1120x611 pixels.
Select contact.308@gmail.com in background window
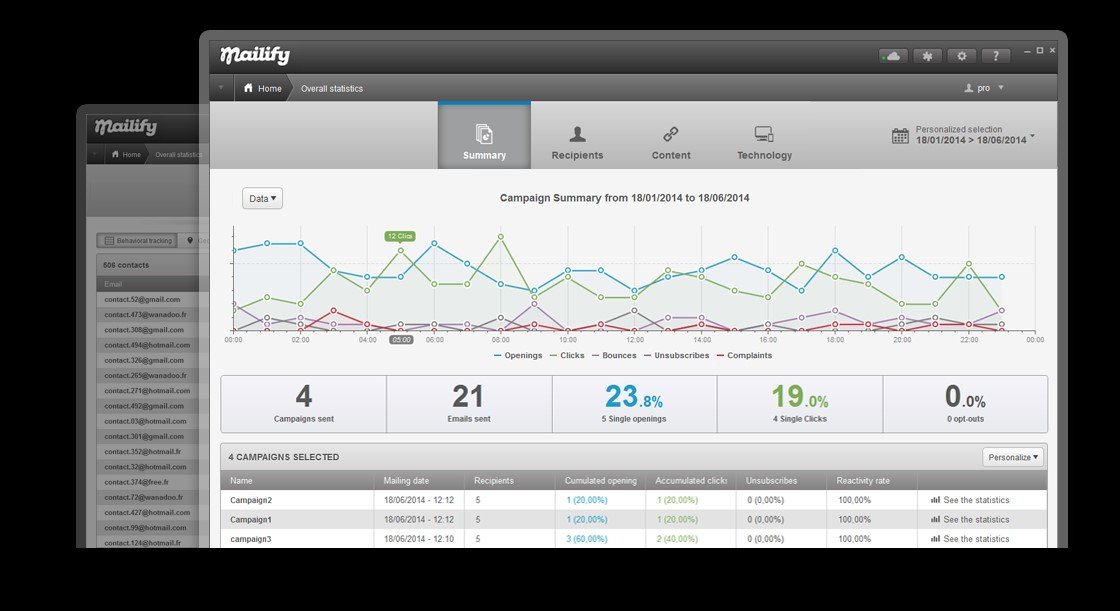[x=144, y=329]
